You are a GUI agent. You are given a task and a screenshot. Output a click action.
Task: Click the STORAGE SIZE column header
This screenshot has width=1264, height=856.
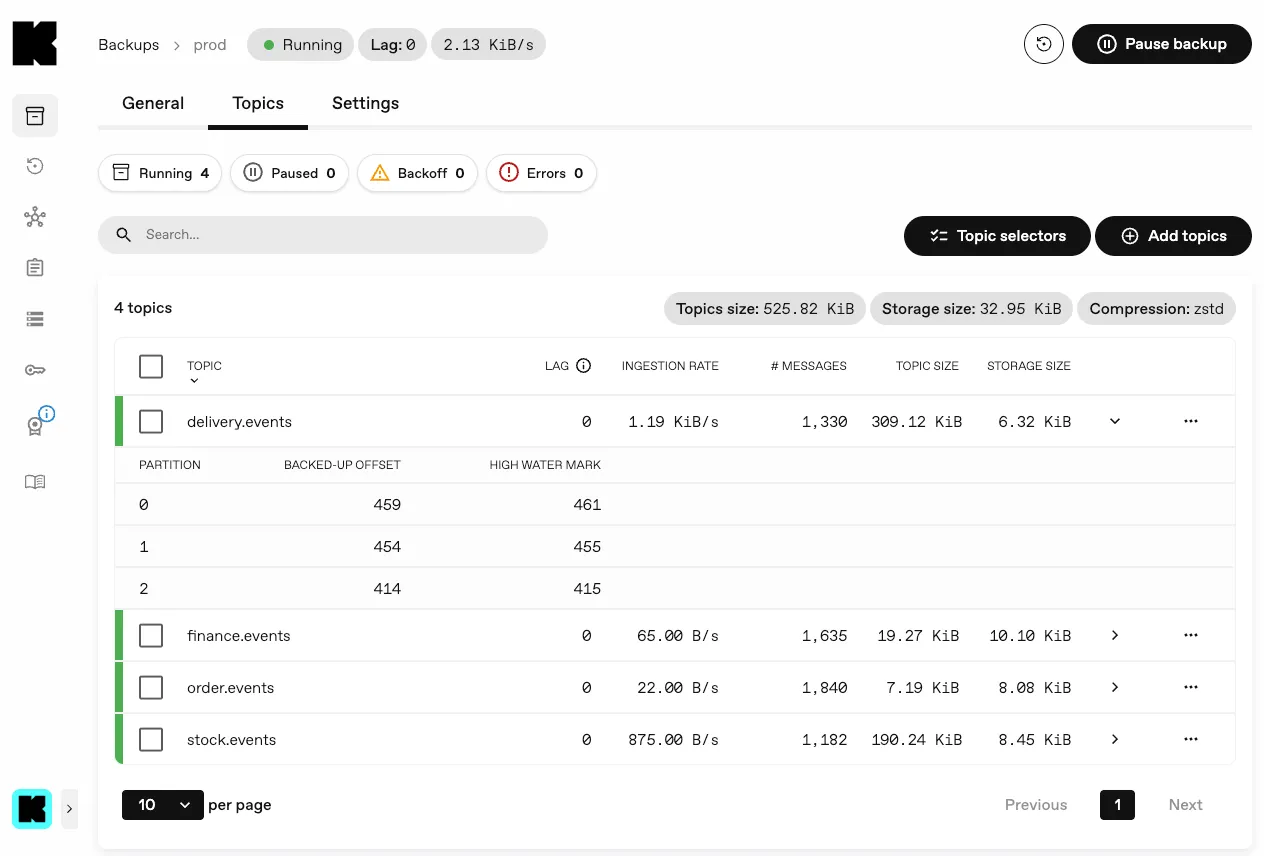point(1028,366)
